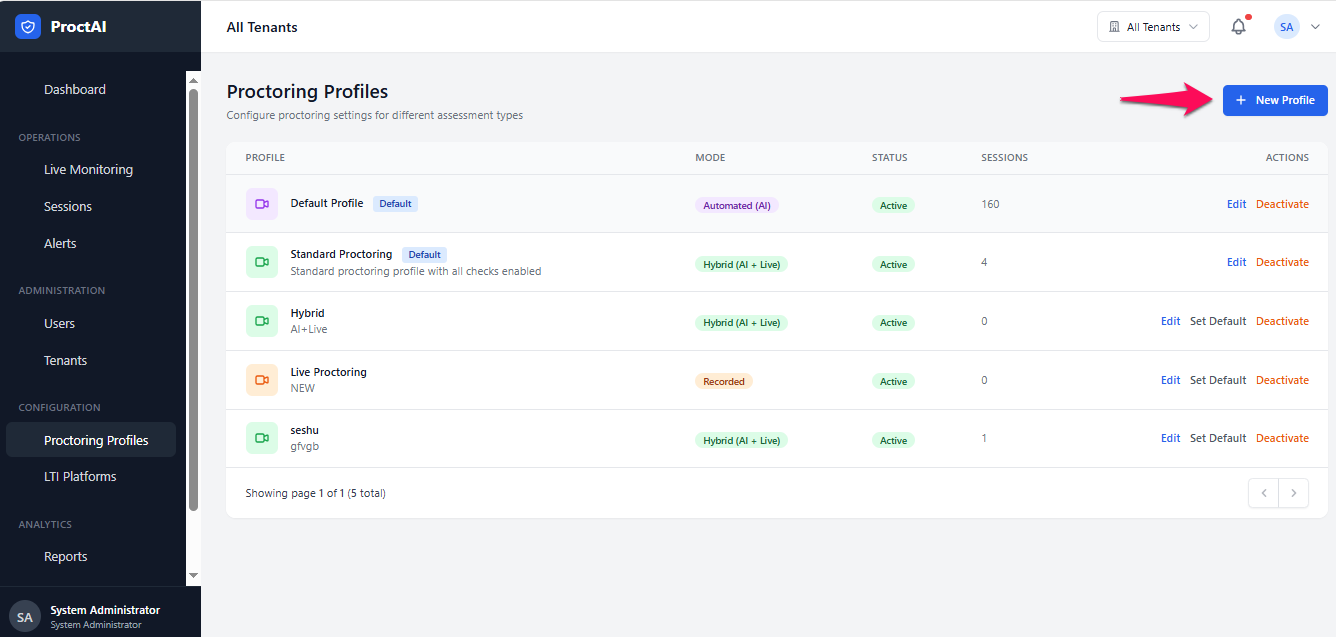
Task: Edit the seshu profile
Action: pos(1170,438)
